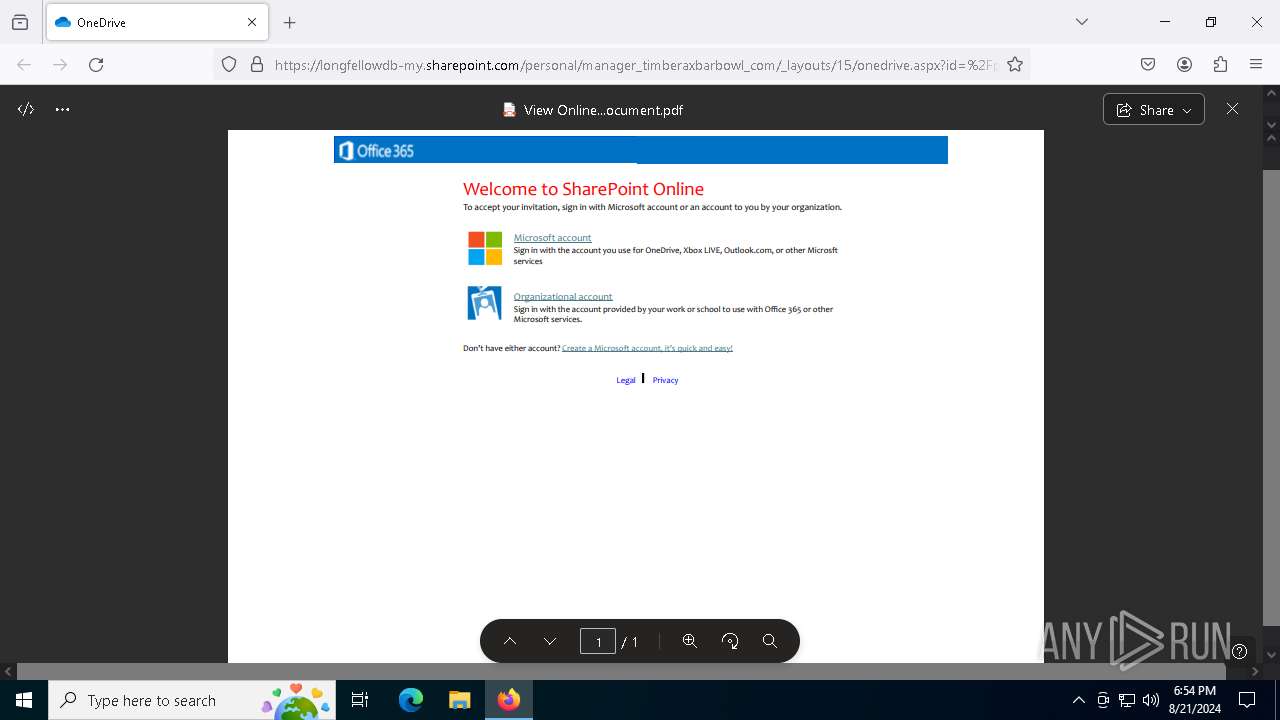The height and width of the screenshot is (720, 1280).
Task: Open the Organizational account link
Action: tap(563, 296)
